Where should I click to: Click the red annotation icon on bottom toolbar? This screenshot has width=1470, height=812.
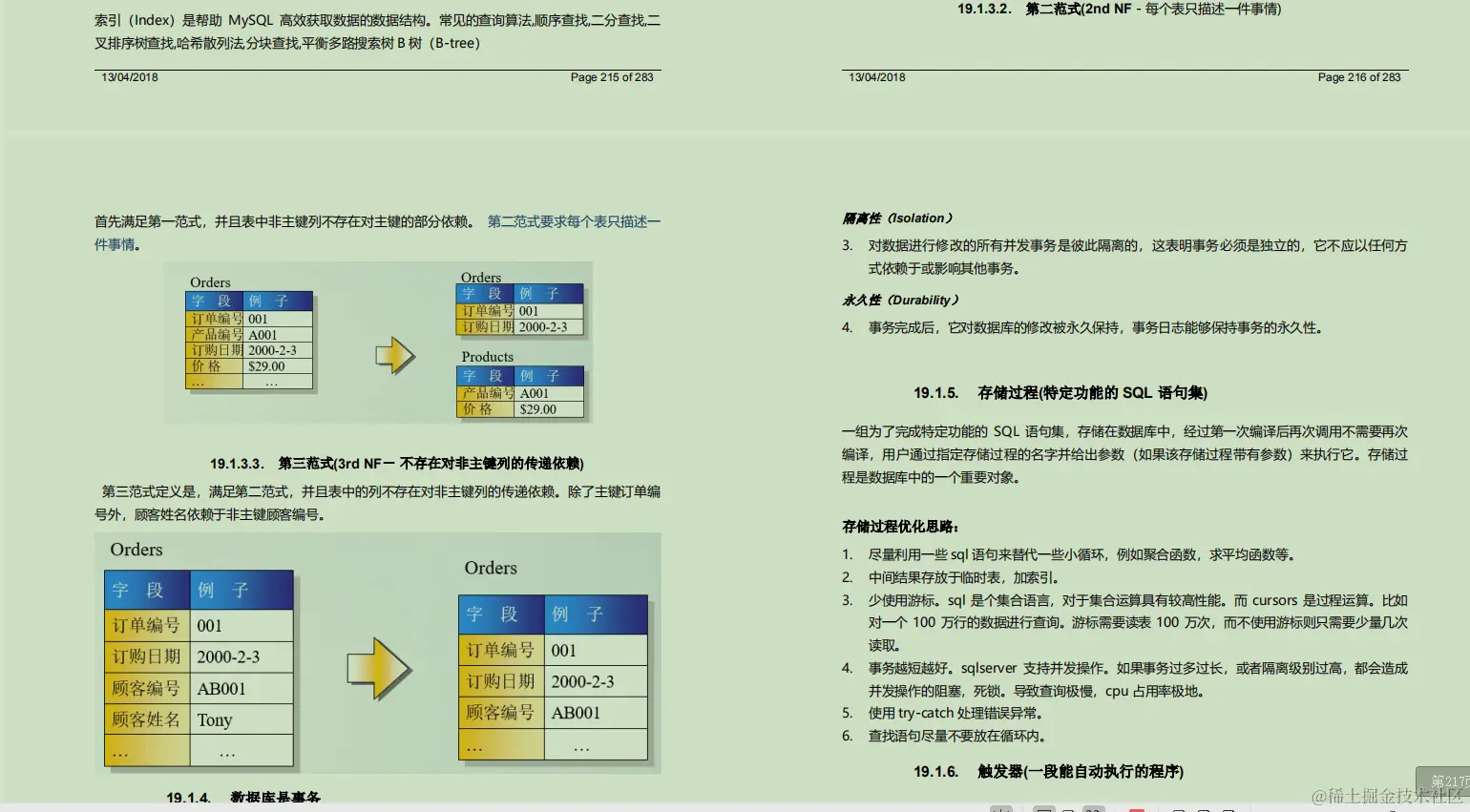tap(1137, 809)
